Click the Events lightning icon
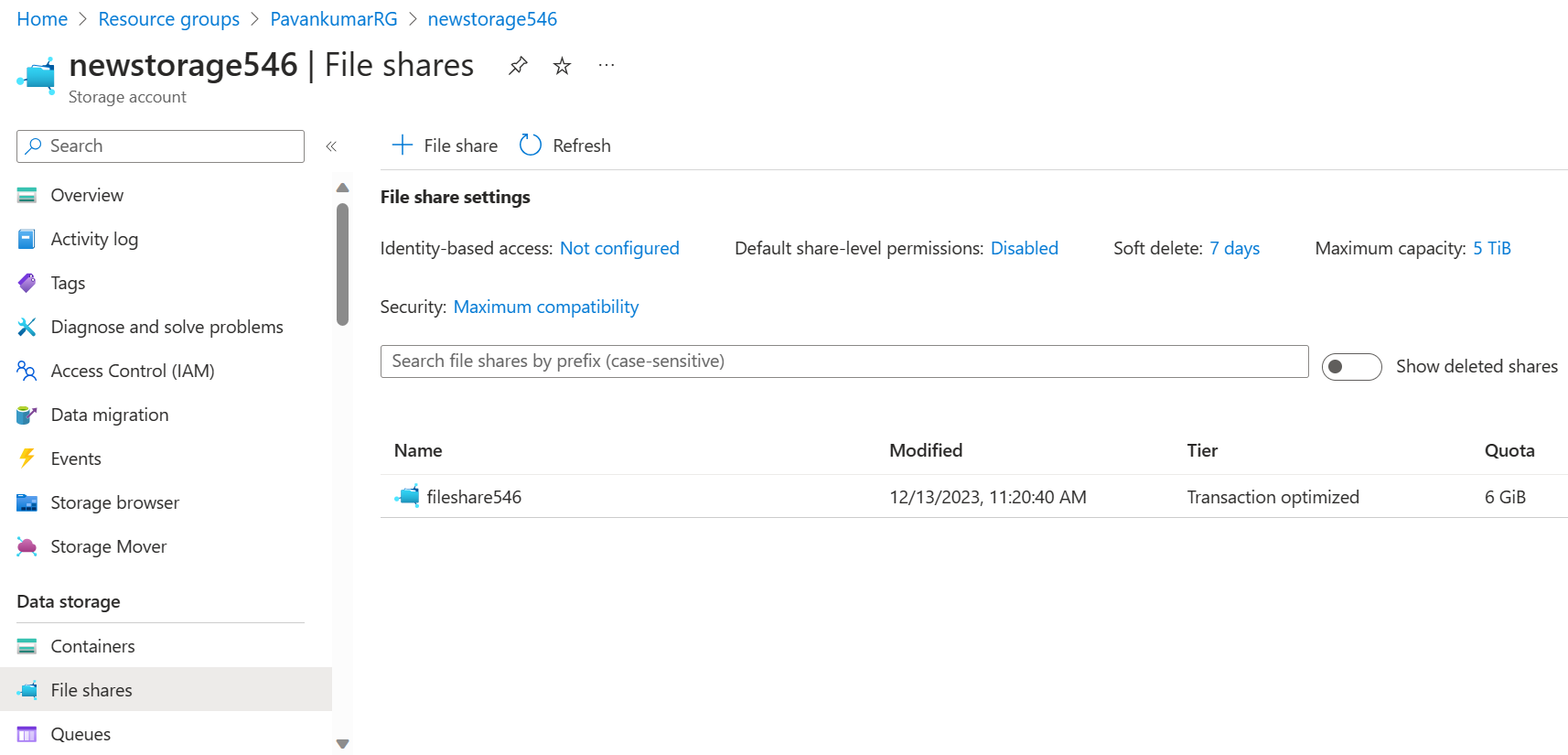Screen dimensions: 1568x755 27,458
